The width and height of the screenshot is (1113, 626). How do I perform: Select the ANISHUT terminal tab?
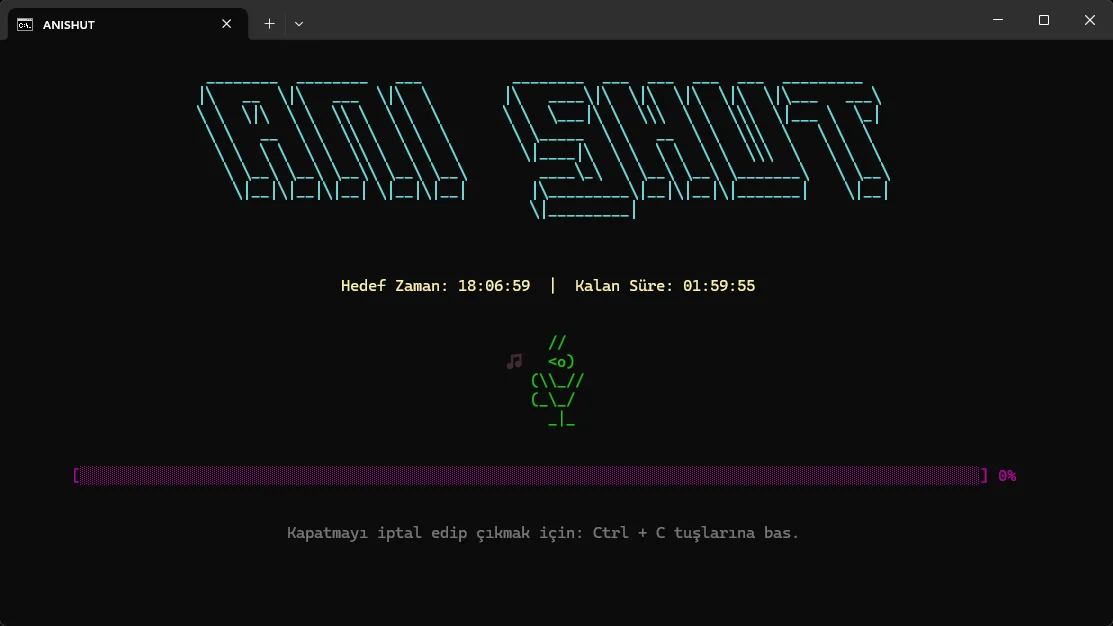[x=128, y=24]
